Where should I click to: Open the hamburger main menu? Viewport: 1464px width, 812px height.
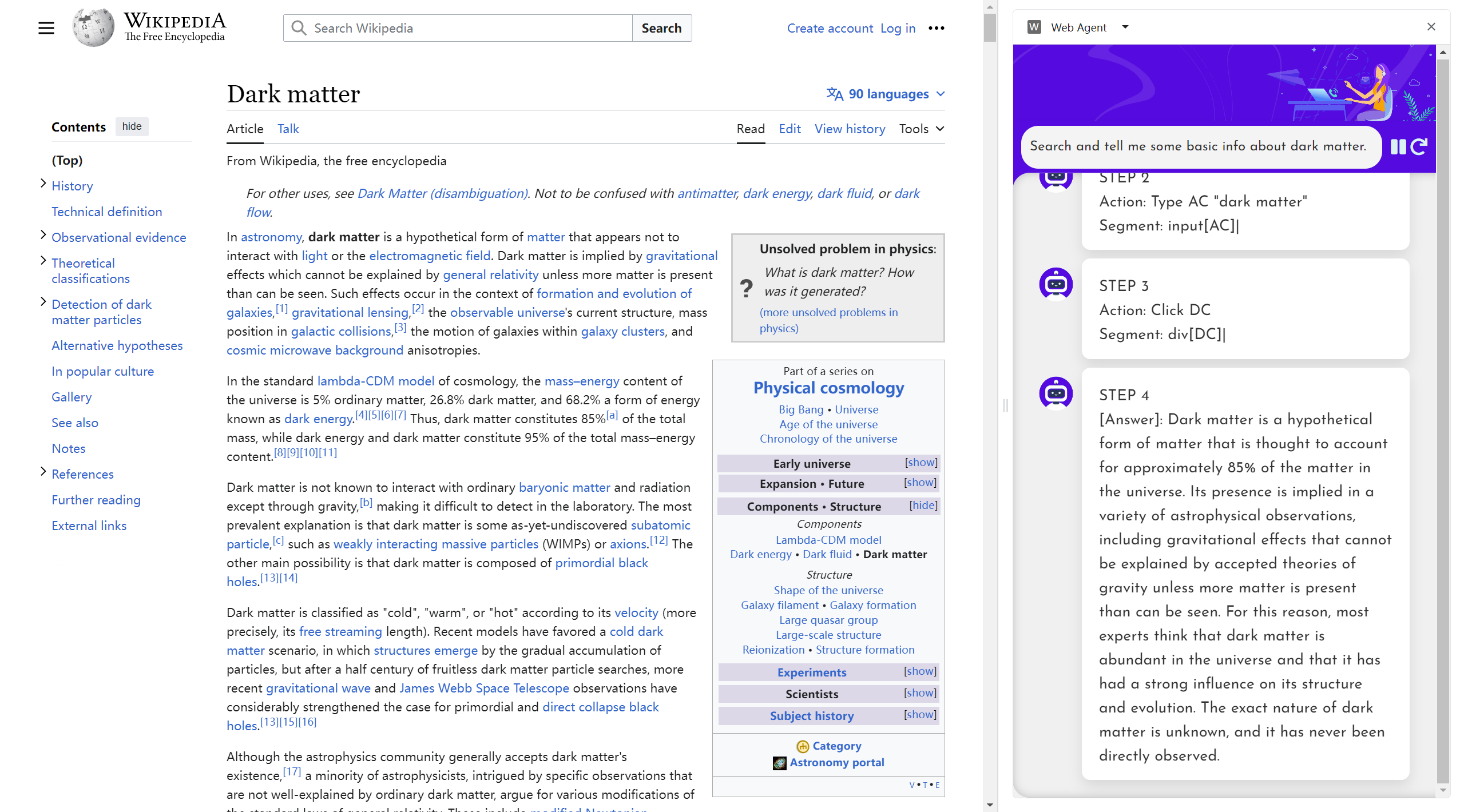click(46, 28)
